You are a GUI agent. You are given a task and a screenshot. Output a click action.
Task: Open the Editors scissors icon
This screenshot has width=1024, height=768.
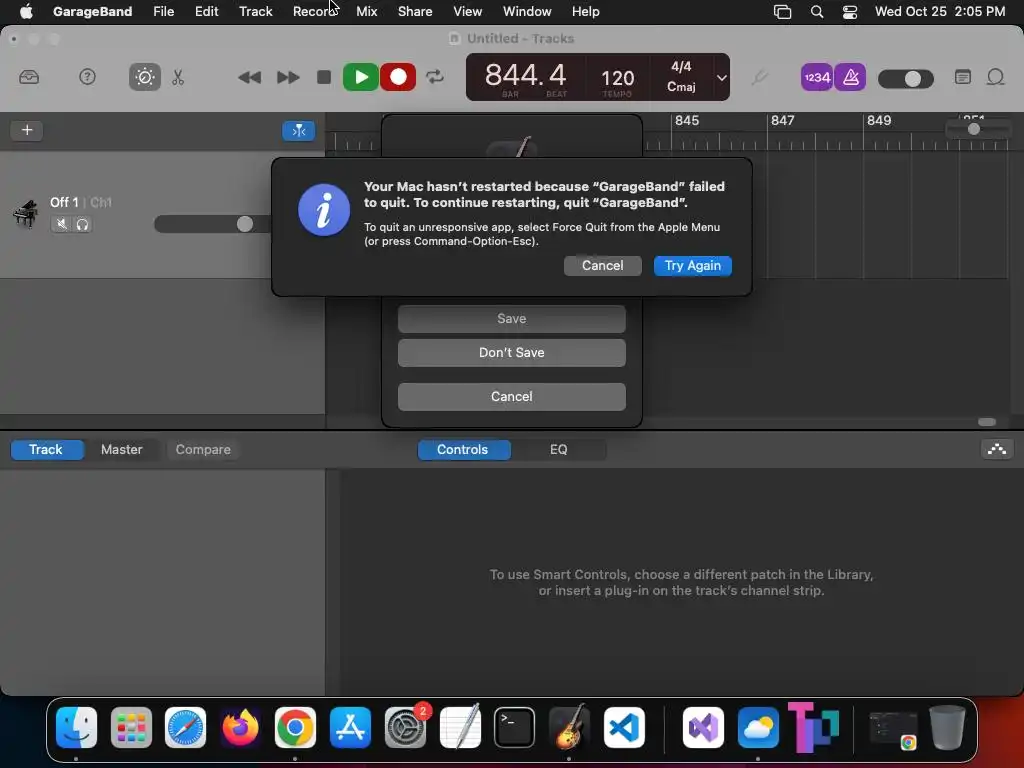click(x=178, y=77)
